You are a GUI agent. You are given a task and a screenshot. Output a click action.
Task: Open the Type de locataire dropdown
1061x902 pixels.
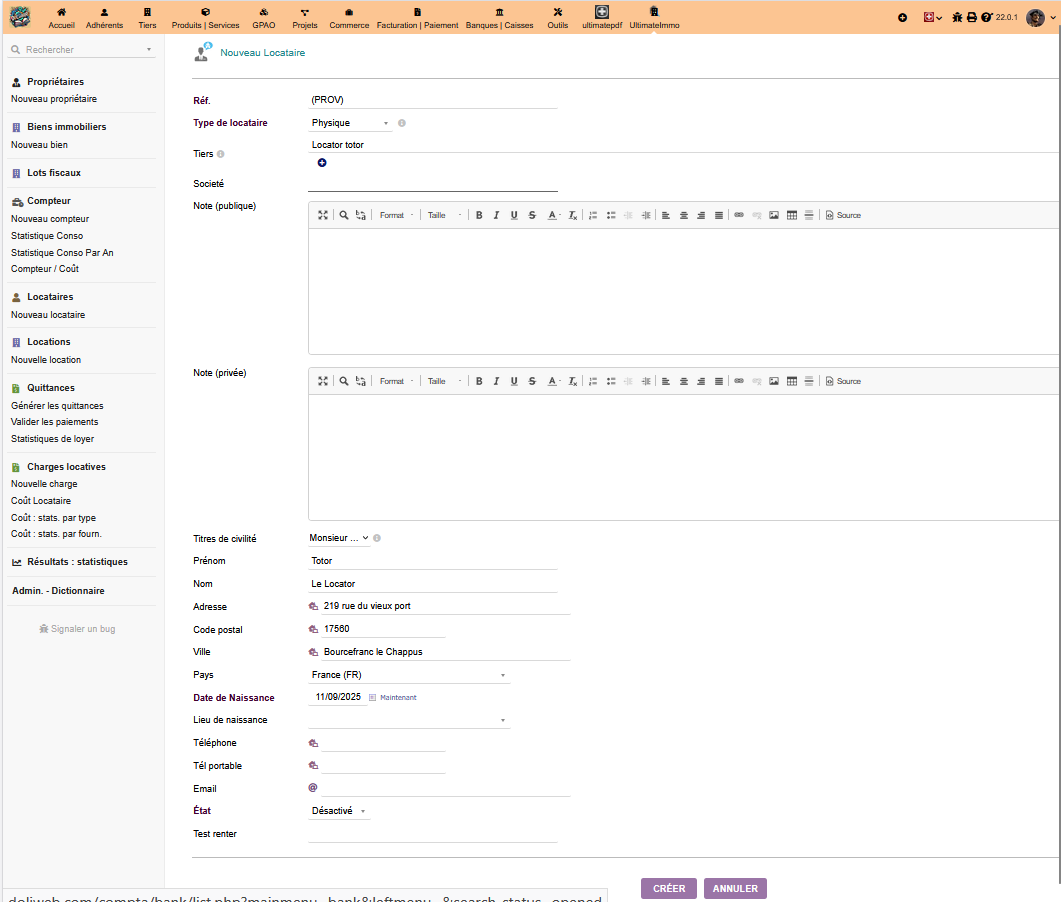click(x=350, y=124)
